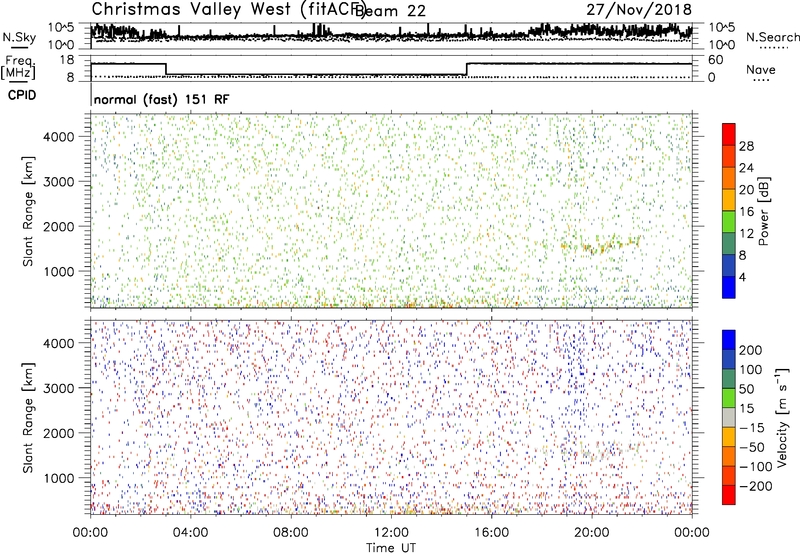The image size is (800, 554).
Task: Click the frequency step-down near 03:00 in Freq panel
Action: click(x=166, y=69)
